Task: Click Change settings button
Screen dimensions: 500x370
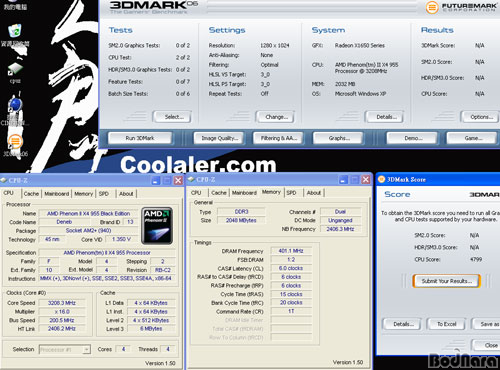Action: coord(275,117)
